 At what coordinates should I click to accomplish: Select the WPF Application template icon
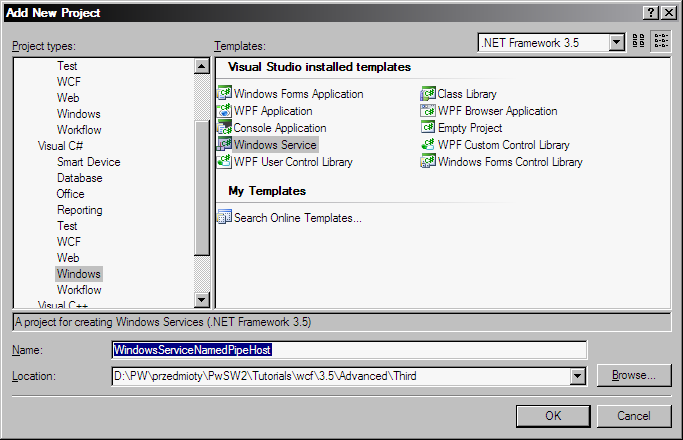[x=224, y=110]
